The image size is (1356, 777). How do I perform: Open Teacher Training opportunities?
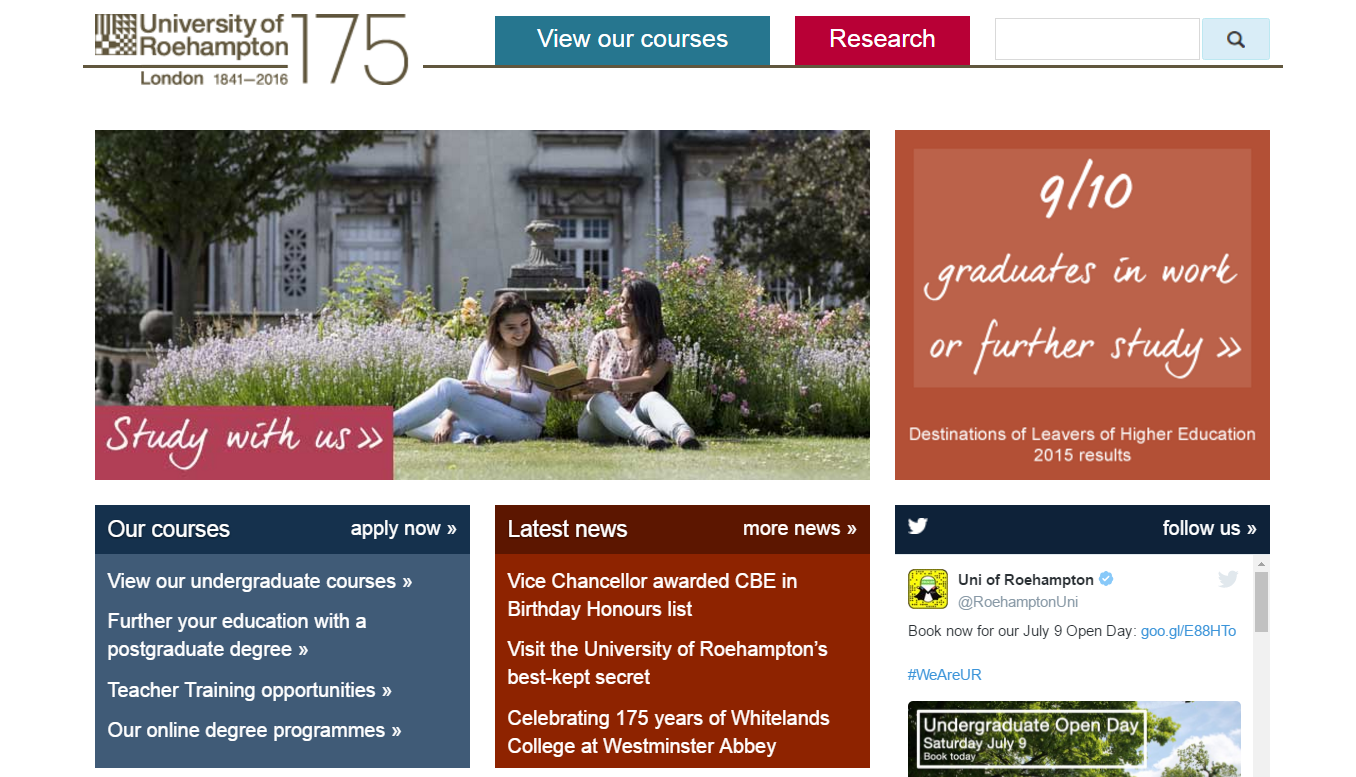point(249,690)
